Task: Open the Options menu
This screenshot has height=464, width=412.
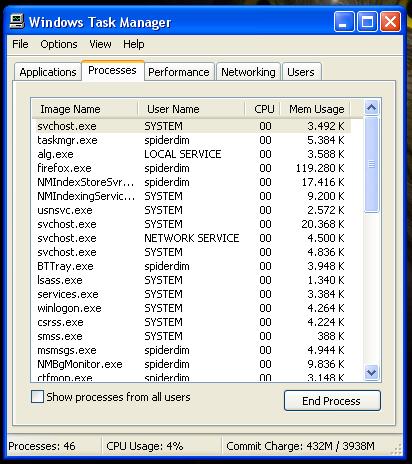Action: (59, 44)
